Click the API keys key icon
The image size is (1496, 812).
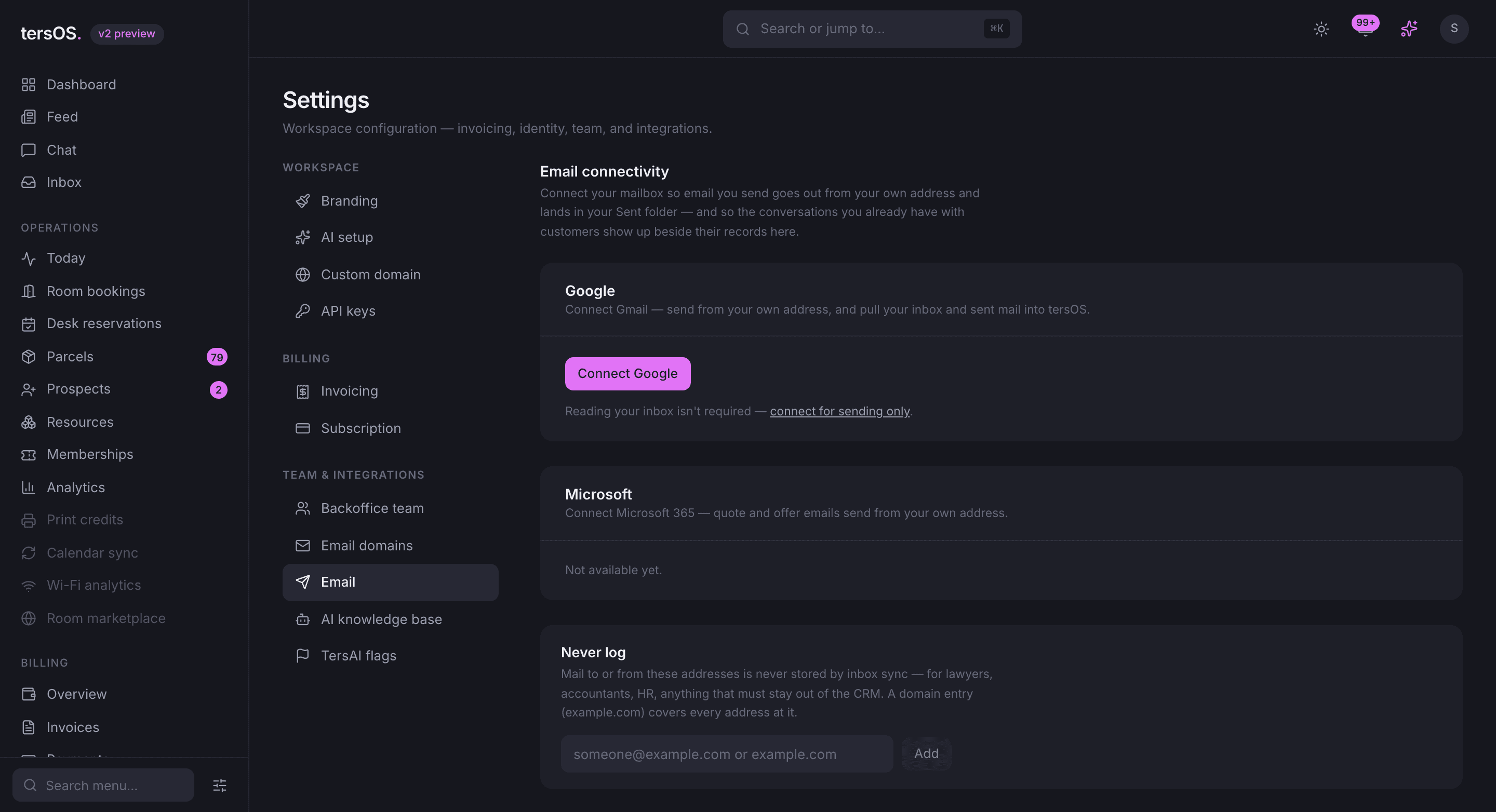302,311
